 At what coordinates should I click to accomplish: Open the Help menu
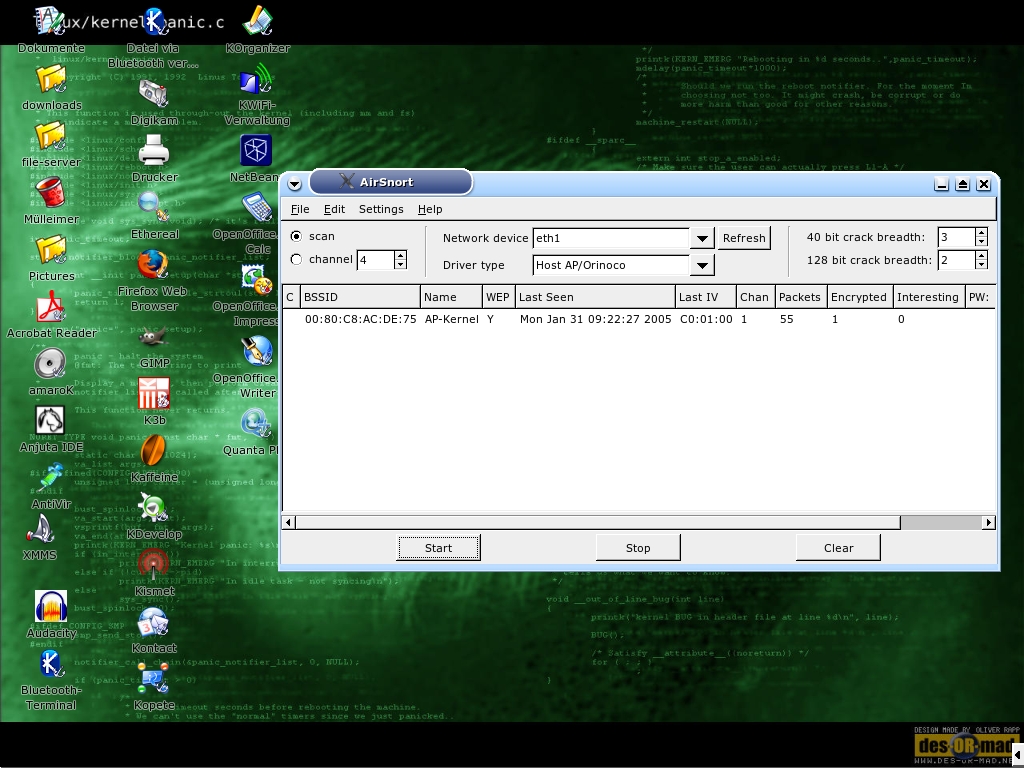(430, 209)
